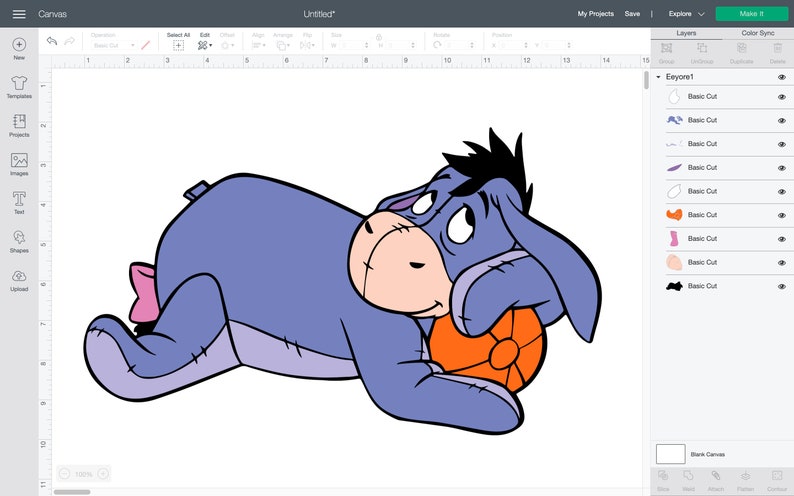Image resolution: width=794 pixels, height=496 pixels.
Task: Switch to the Color Sync tab
Action: point(758,33)
